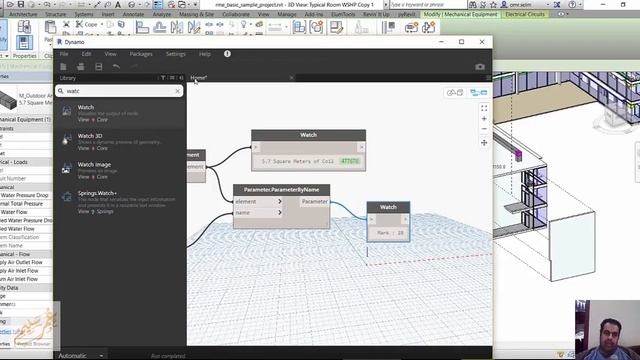
Task: Click the Watch 3D node library icon
Action: [x=67, y=140]
